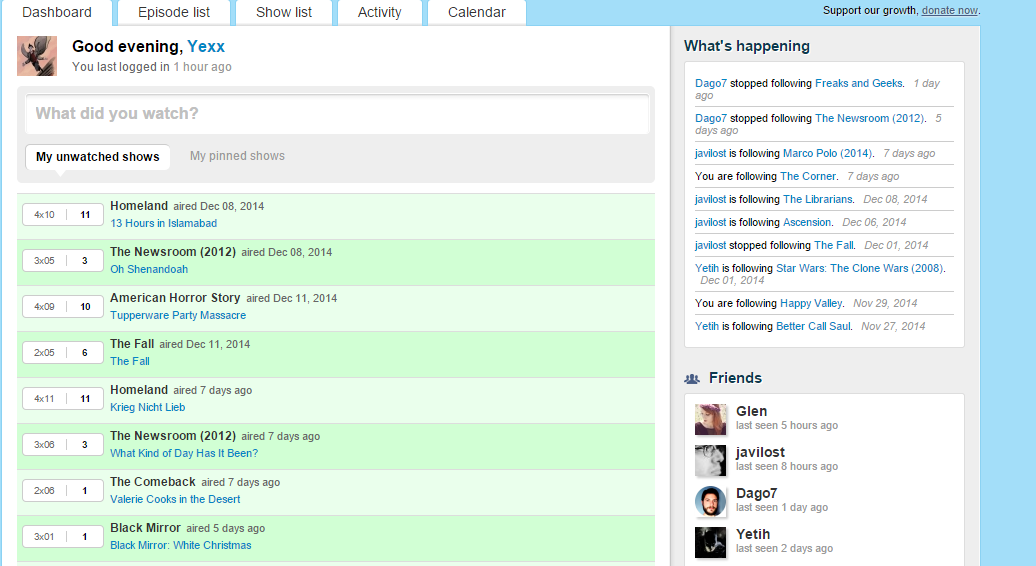
Task: Open 13 Hours in Islamabad episode link
Action: (163, 223)
